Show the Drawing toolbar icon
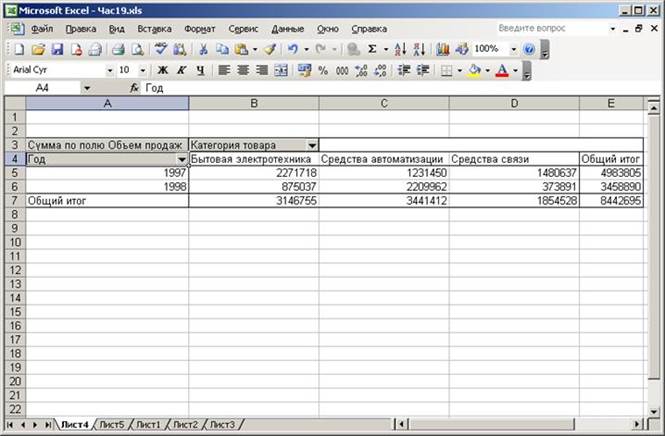The height and width of the screenshot is (436, 665). click(461, 49)
